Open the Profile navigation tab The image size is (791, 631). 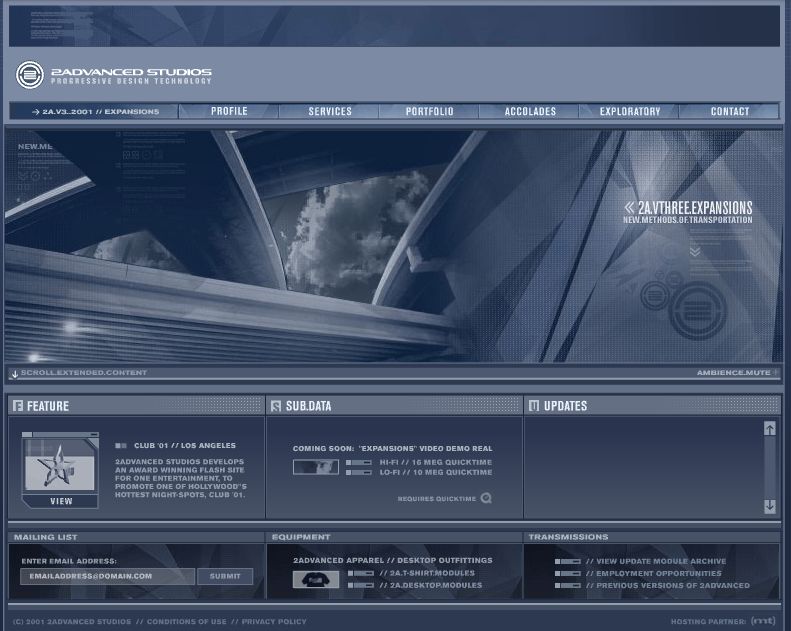coord(229,111)
